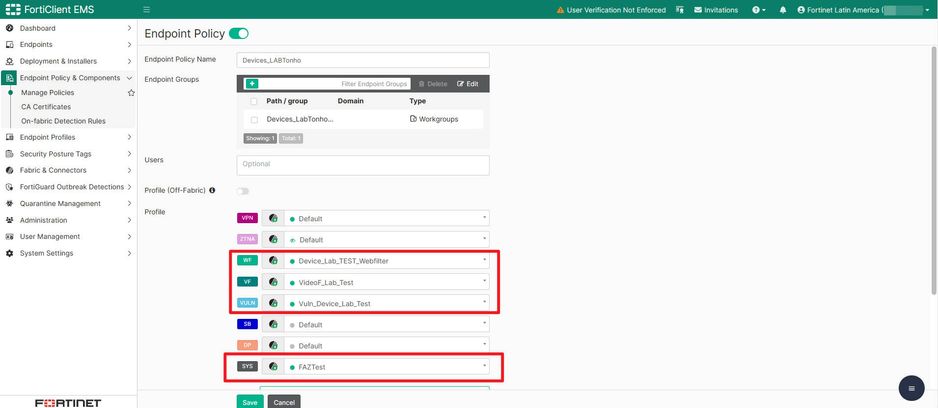The height and width of the screenshot is (408, 938).
Task: Toggle the Endpoint Policy enable switch
Action: (x=239, y=34)
